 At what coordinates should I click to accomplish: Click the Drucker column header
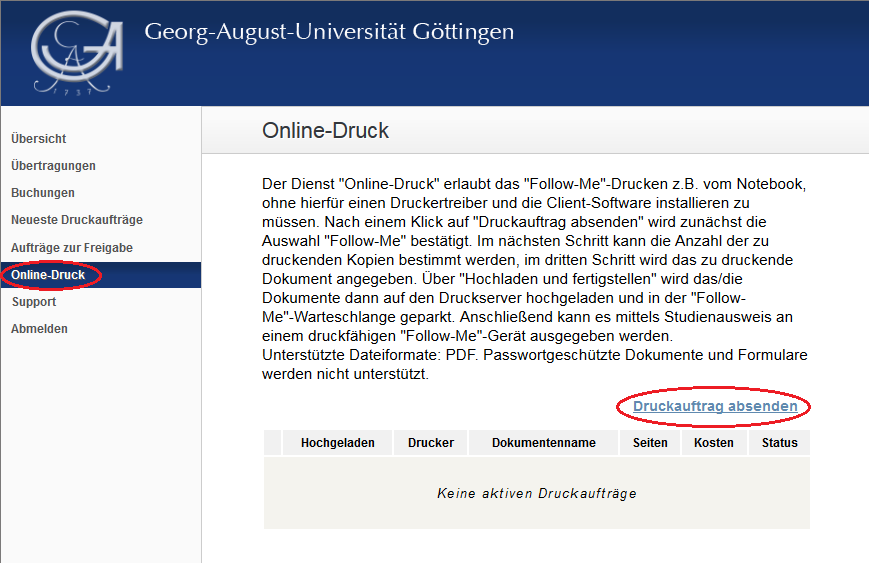coord(431,443)
